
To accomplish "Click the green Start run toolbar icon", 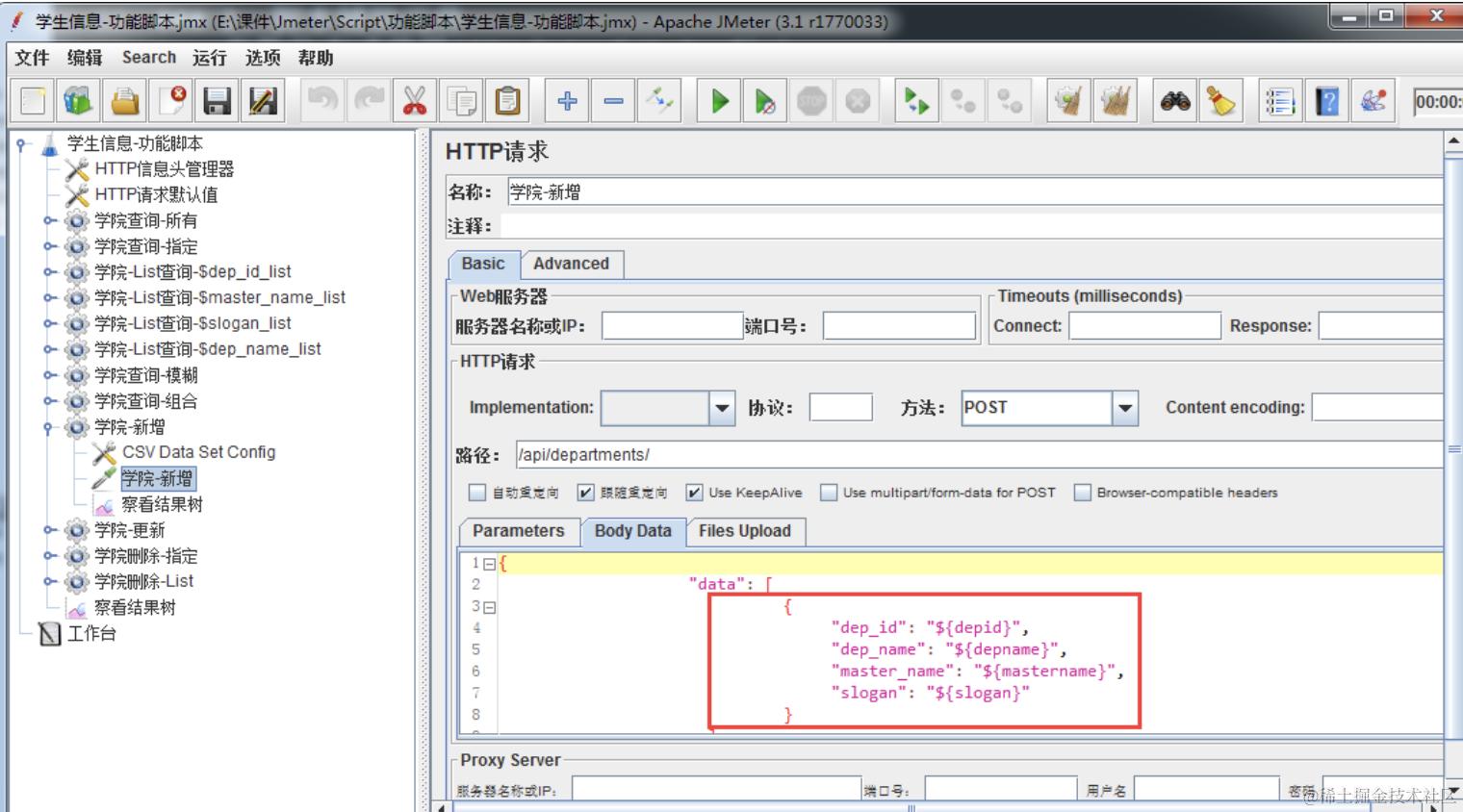I will (x=719, y=101).
